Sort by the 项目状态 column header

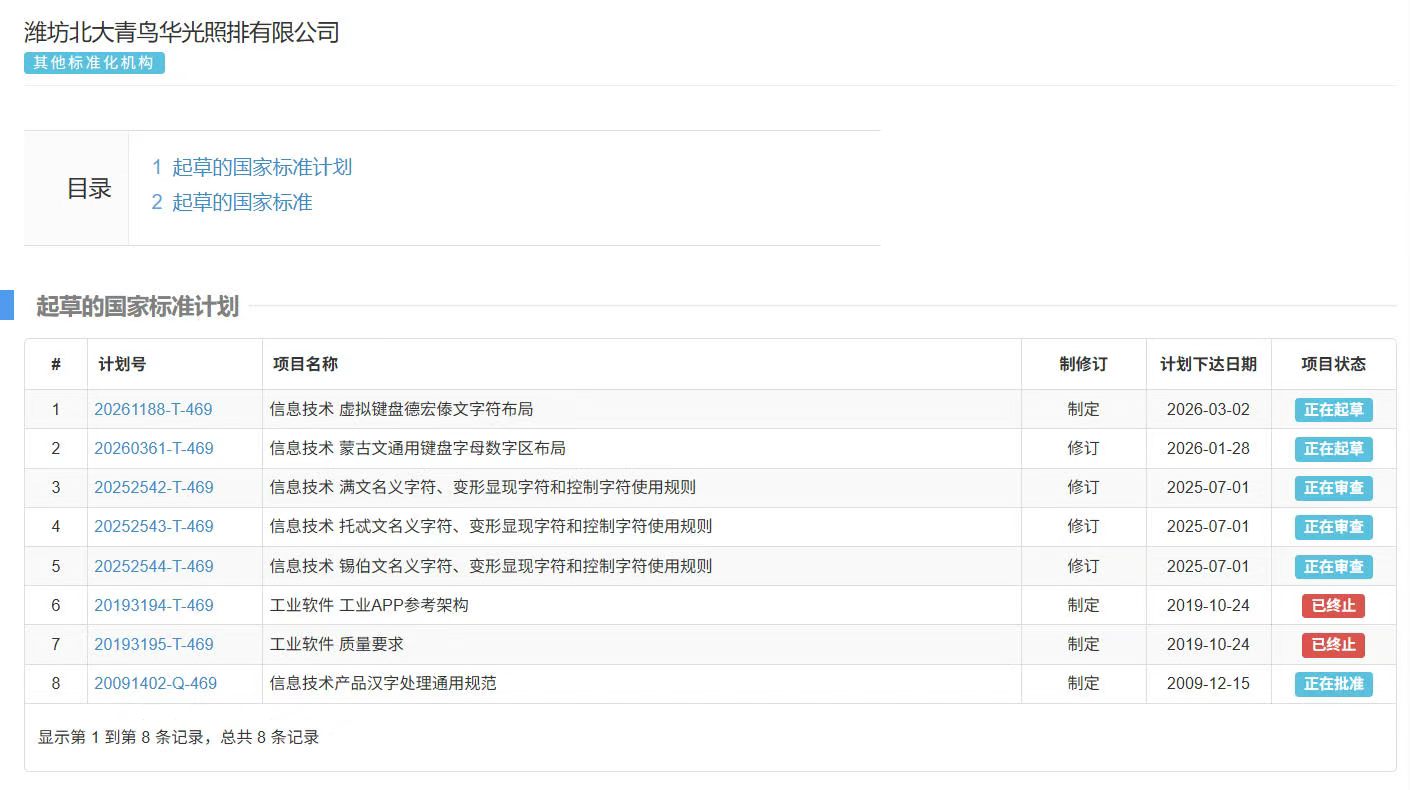[x=1333, y=364]
